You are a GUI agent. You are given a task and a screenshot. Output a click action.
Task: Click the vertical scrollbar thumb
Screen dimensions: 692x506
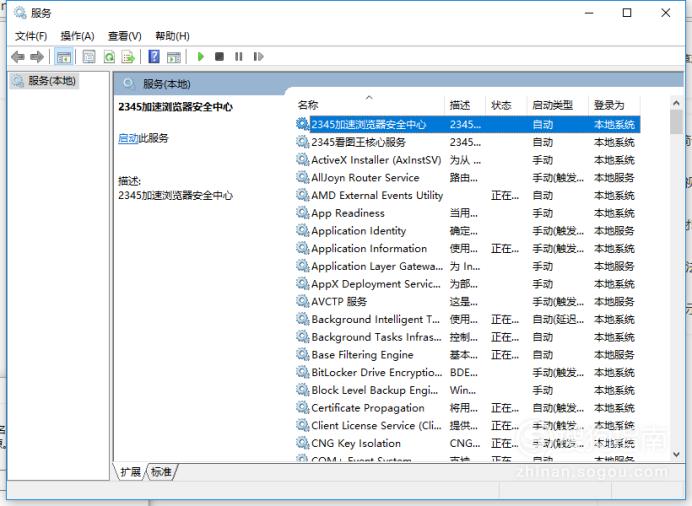pos(676,122)
